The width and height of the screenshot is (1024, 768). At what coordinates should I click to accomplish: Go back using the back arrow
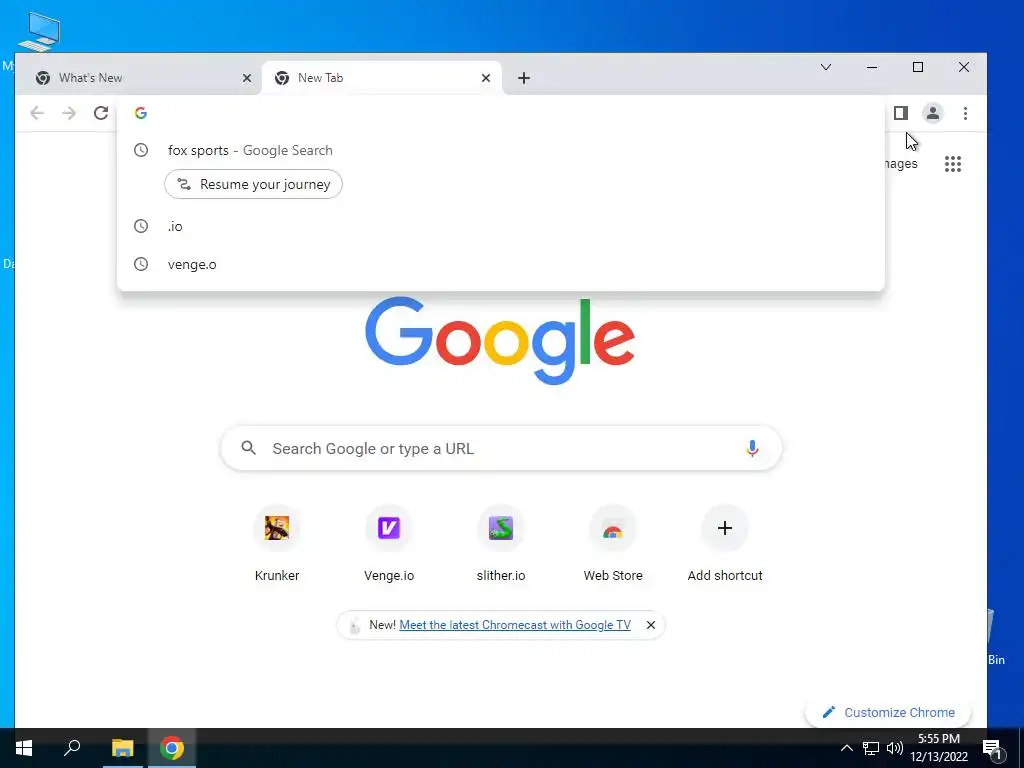click(37, 113)
